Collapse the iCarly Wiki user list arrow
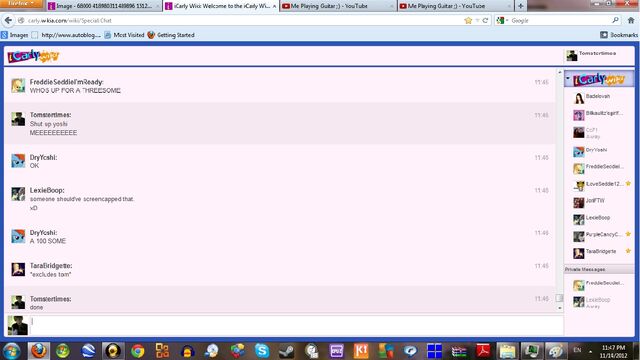Viewport: 640px width, 360px height. pos(568,78)
